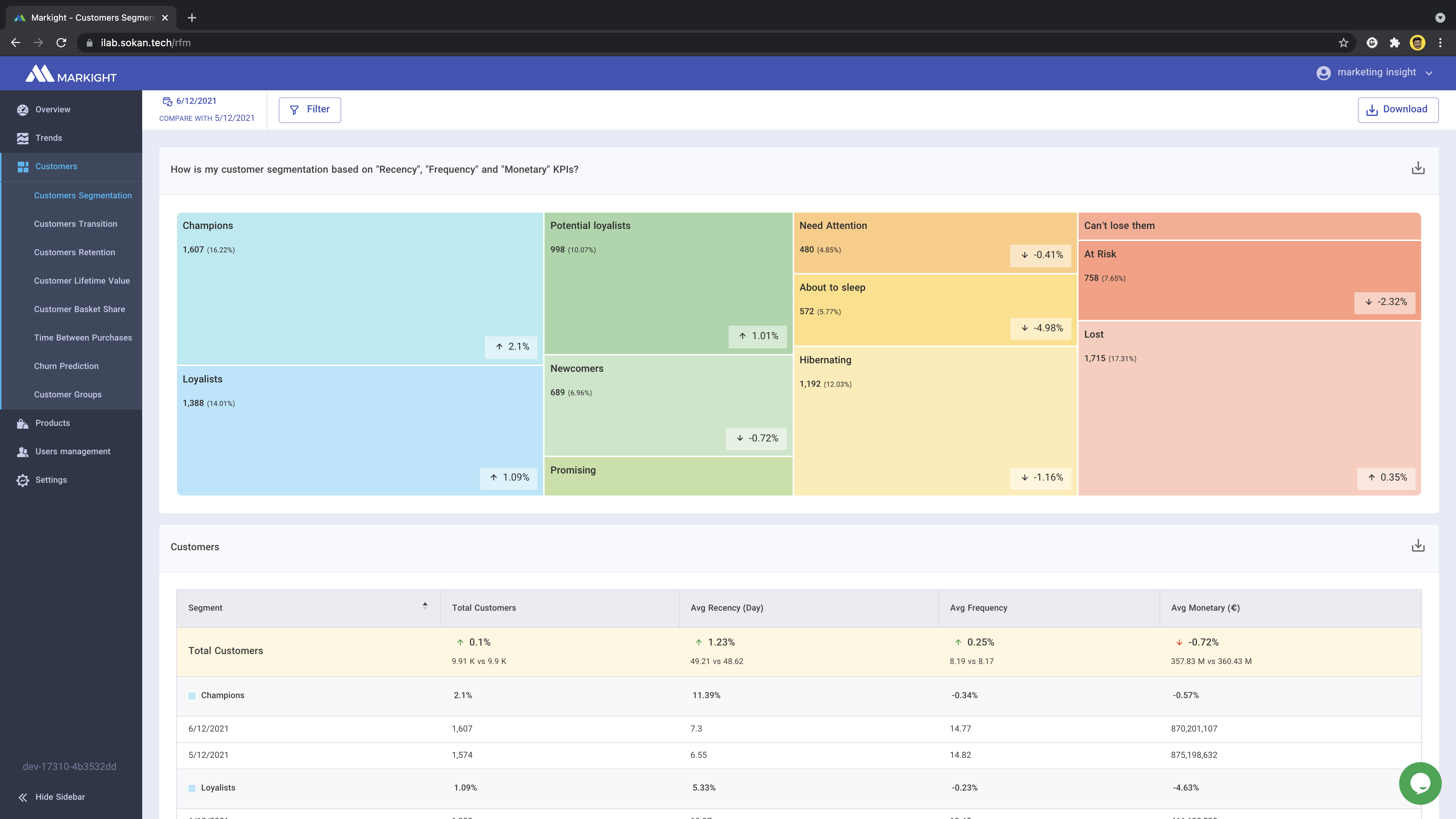1456x819 pixels.
Task: Bookmark this page with star icon
Action: click(x=1343, y=43)
